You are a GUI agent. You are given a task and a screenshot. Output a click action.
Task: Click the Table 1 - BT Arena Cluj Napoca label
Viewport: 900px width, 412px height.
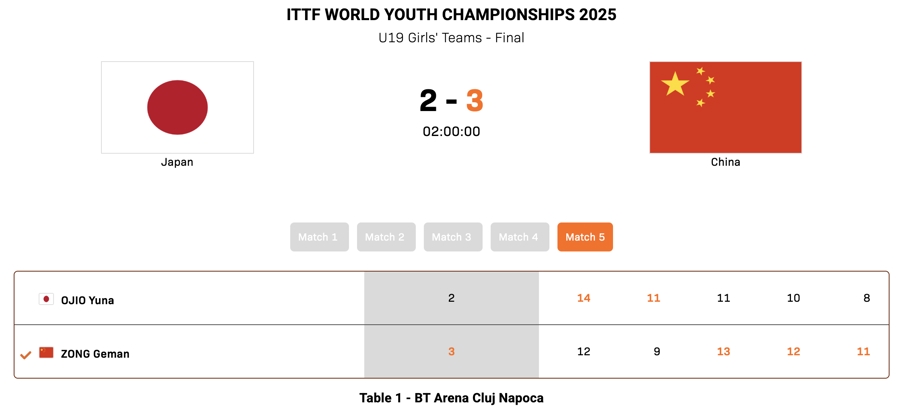click(x=451, y=398)
